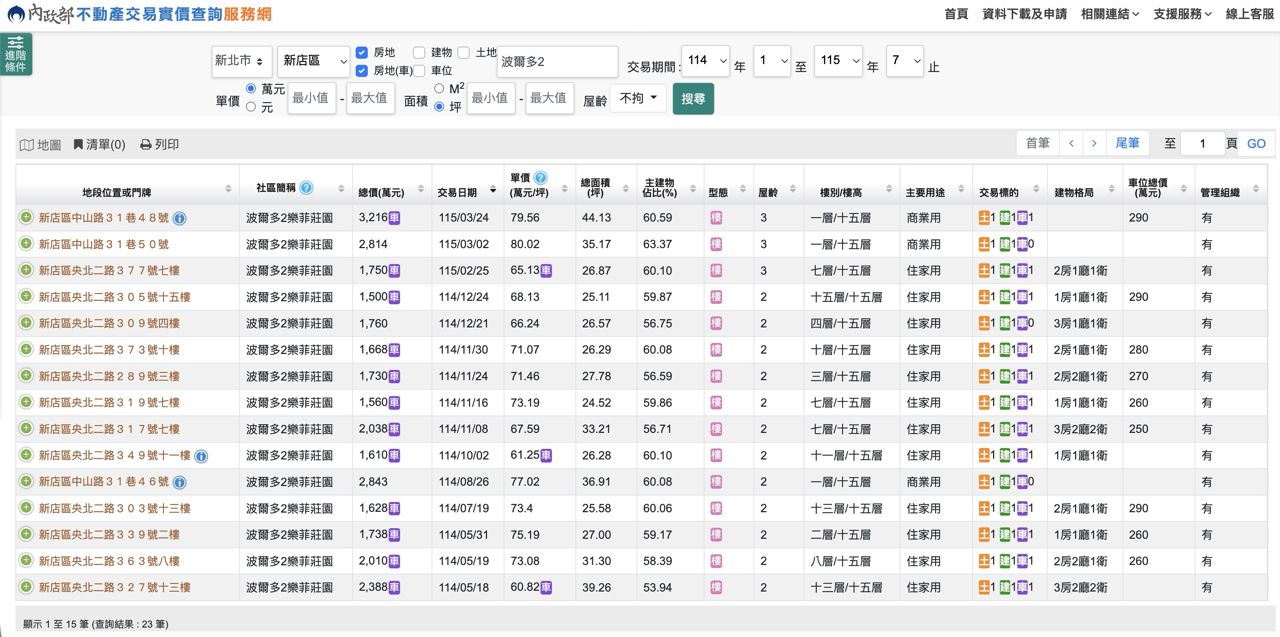This screenshot has height=637, width=1280.
Task: Expand 支援服務 menu
Action: [x=1182, y=14]
